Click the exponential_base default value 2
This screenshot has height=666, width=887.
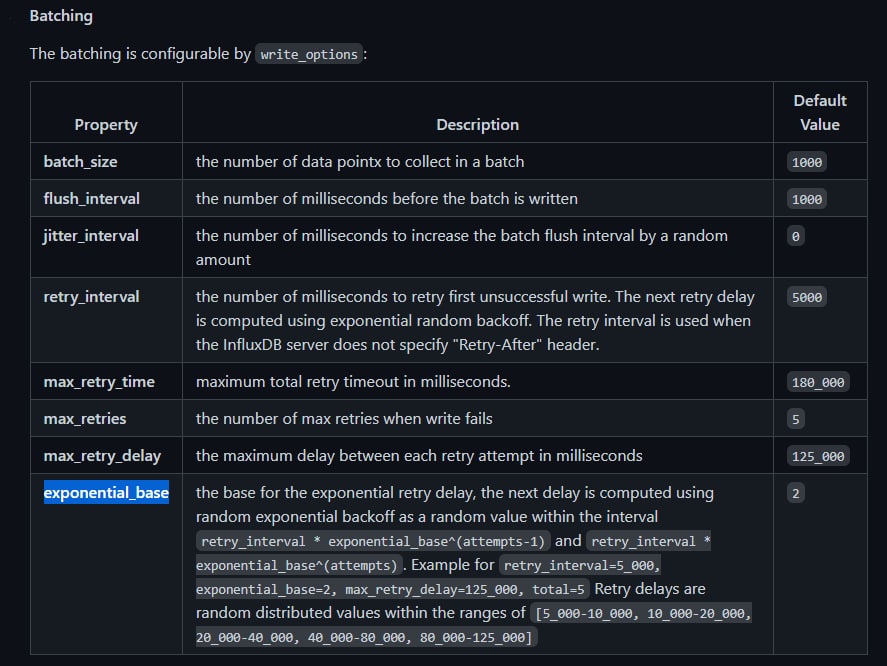tap(795, 493)
